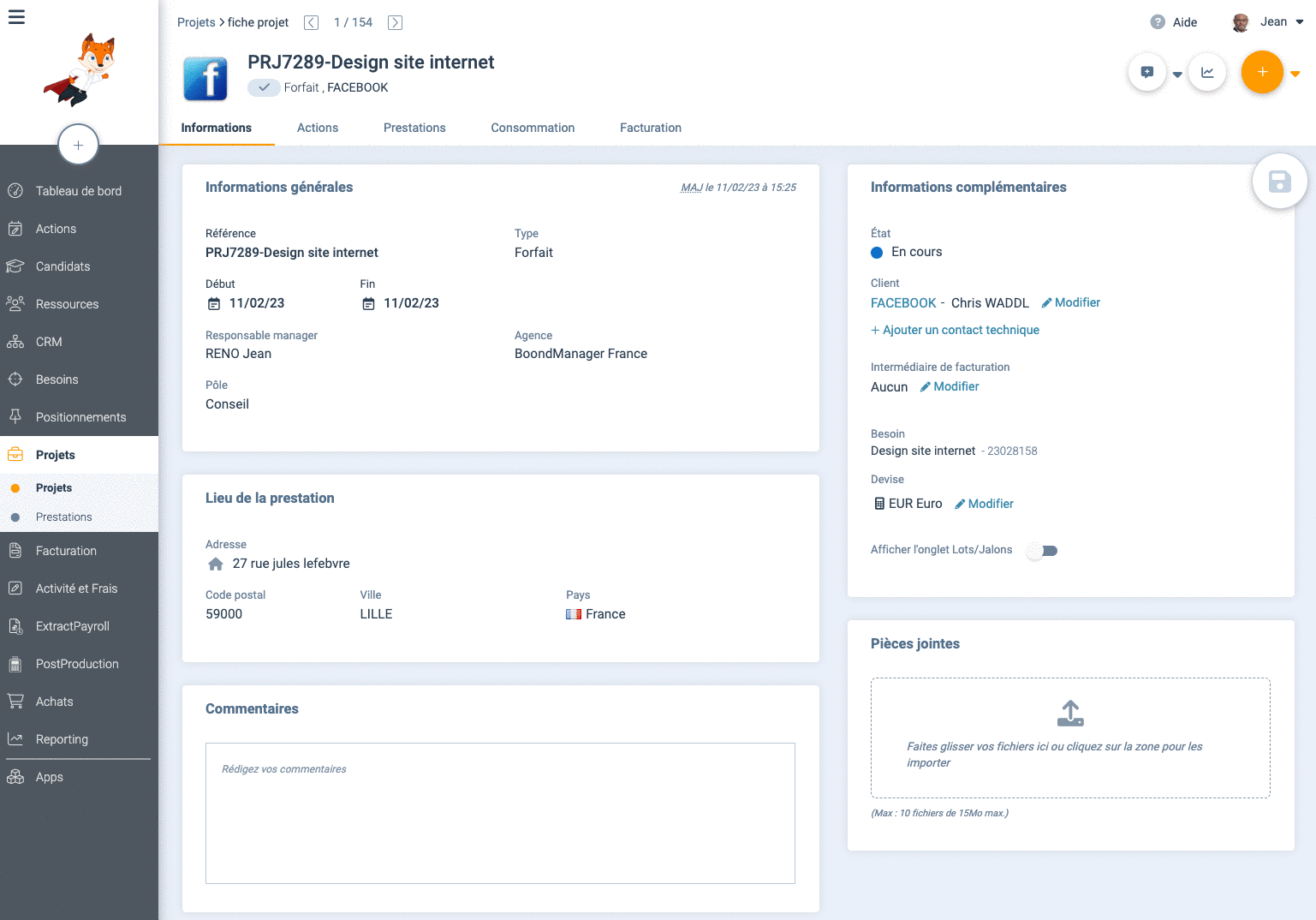The width and height of the screenshot is (1316, 920).
Task: Open the statistics chart icon button
Action: coord(1207,73)
